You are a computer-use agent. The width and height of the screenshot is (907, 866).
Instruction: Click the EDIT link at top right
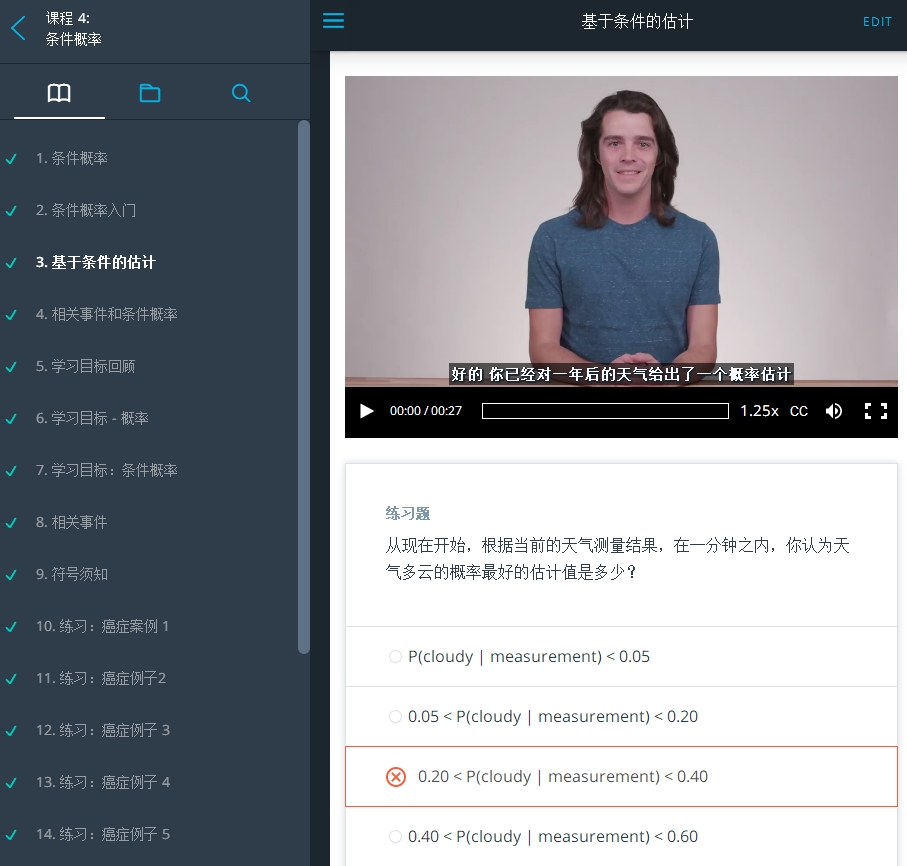(877, 21)
